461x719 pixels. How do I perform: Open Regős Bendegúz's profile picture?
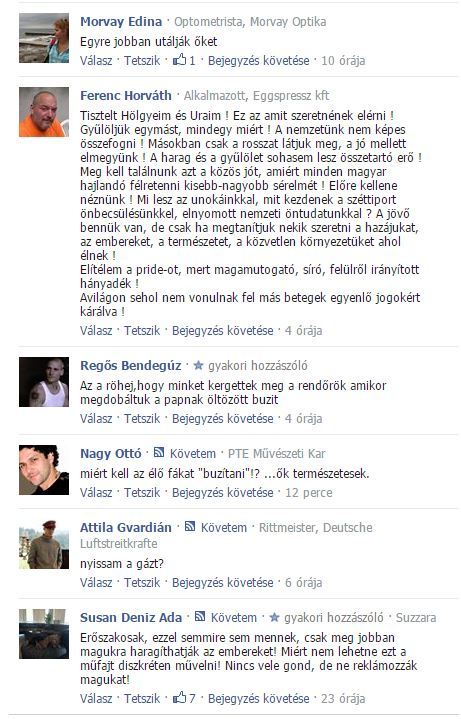pos(44,382)
